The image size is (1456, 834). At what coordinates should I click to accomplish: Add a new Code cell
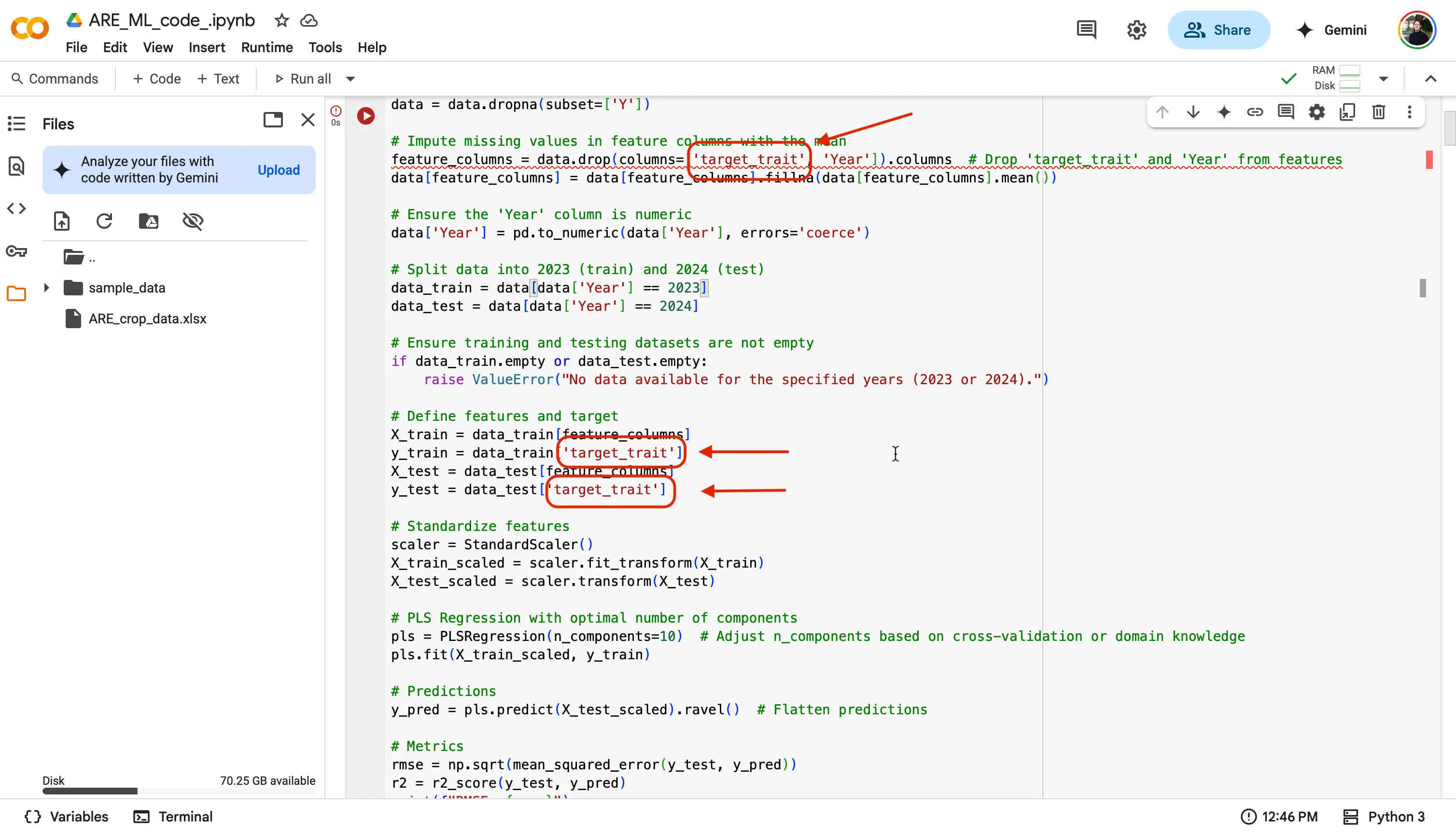[x=156, y=79]
